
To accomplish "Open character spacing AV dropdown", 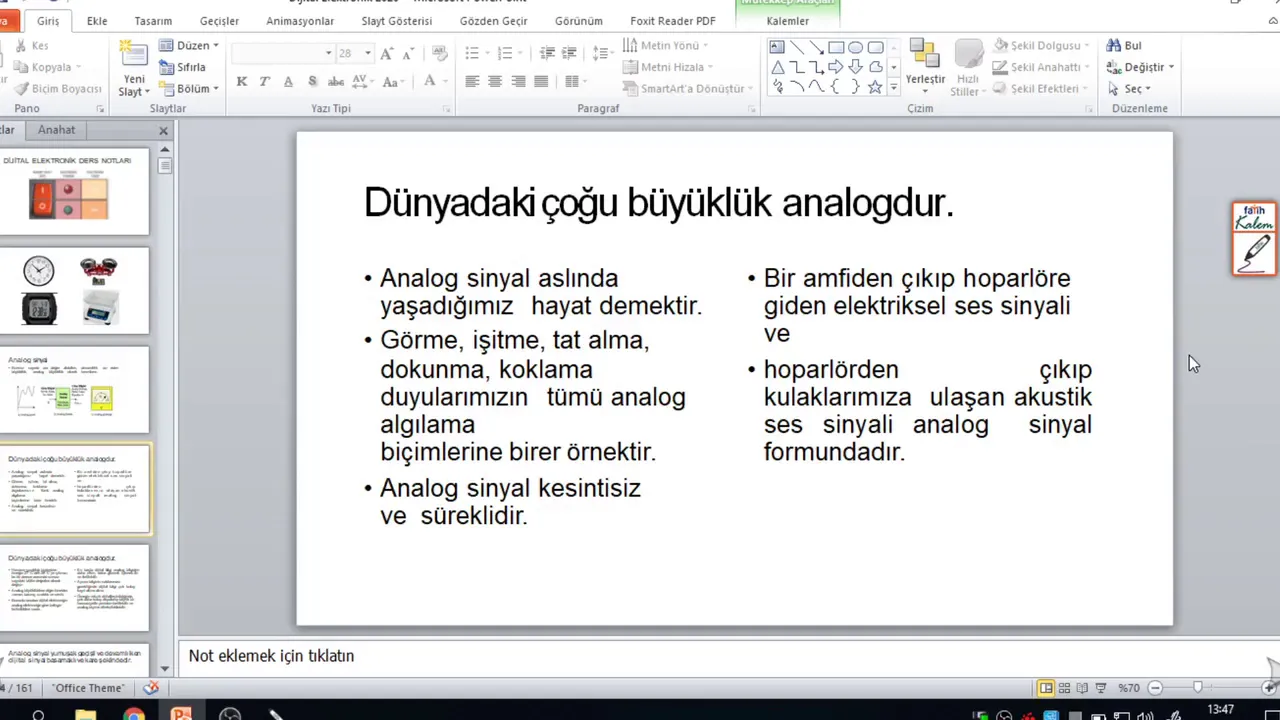I will (x=364, y=82).
